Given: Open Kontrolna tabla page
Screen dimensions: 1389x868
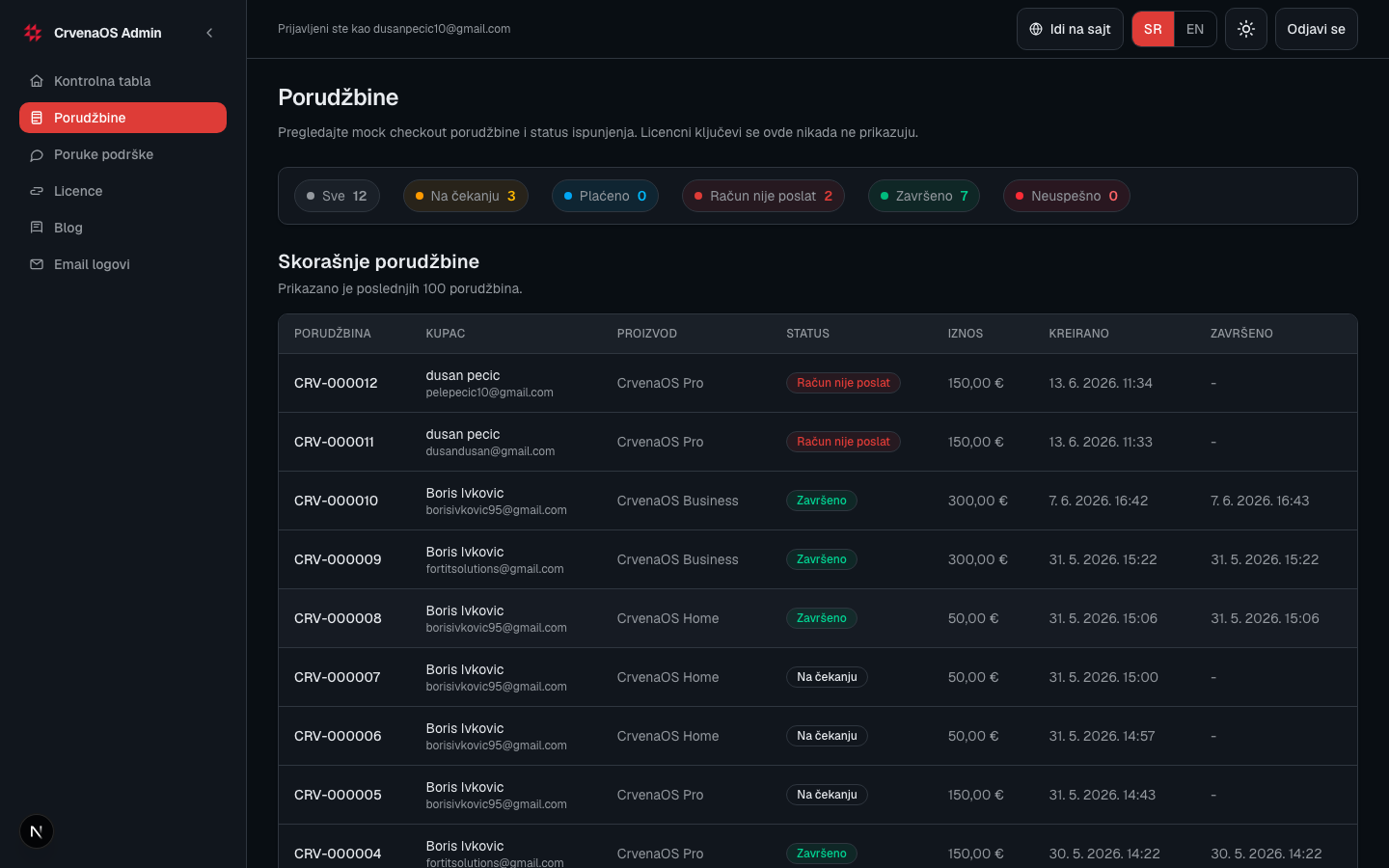Looking at the screenshot, I should pos(123,81).
